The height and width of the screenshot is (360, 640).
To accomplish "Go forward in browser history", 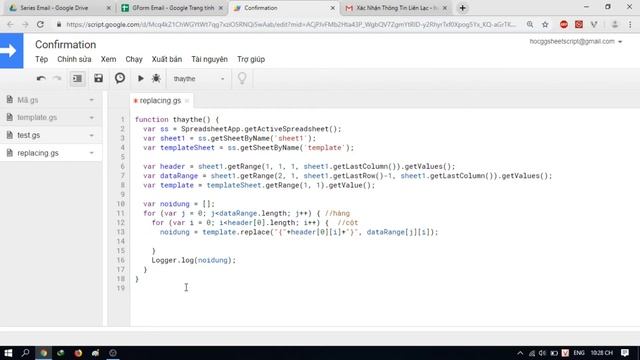I will [x=25, y=24].
